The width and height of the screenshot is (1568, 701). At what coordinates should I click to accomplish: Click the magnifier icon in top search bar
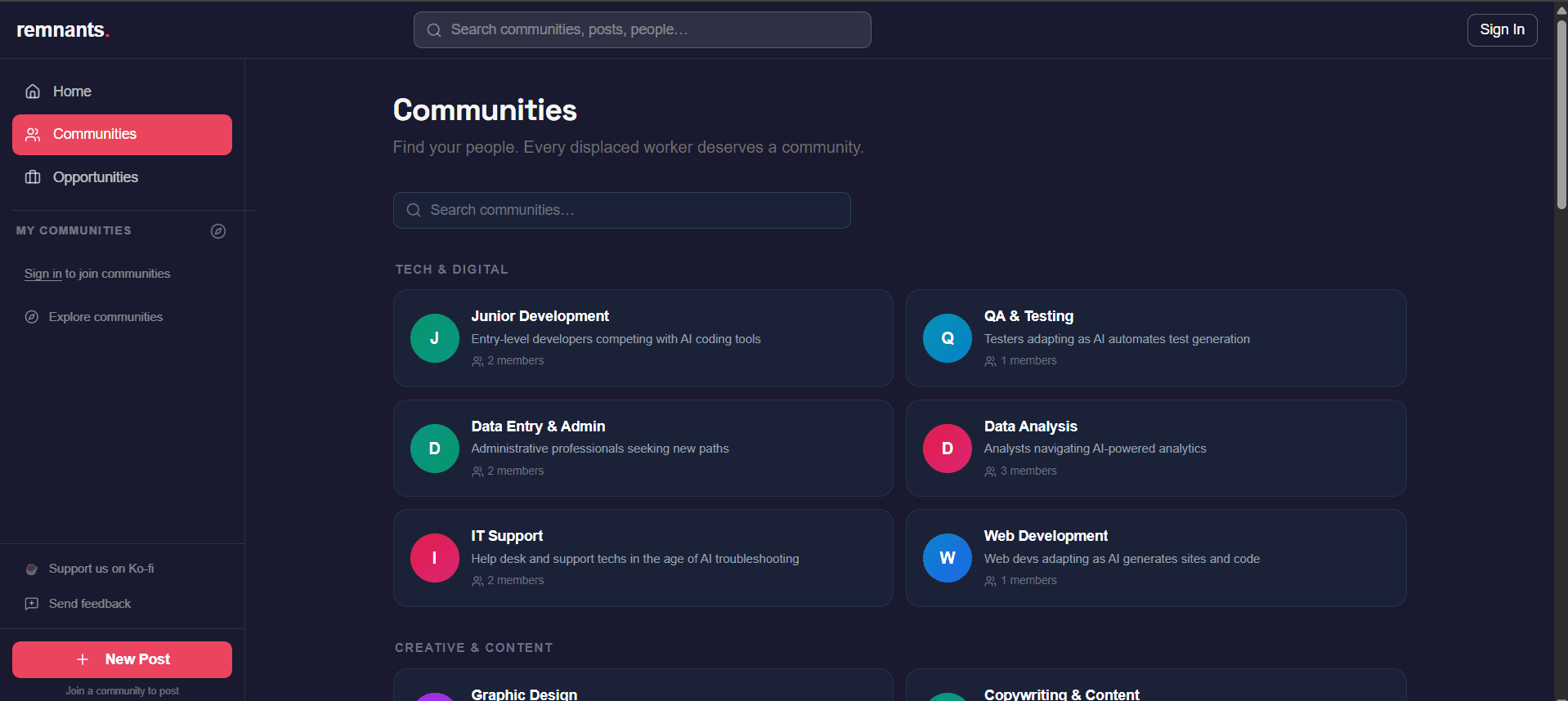(434, 30)
